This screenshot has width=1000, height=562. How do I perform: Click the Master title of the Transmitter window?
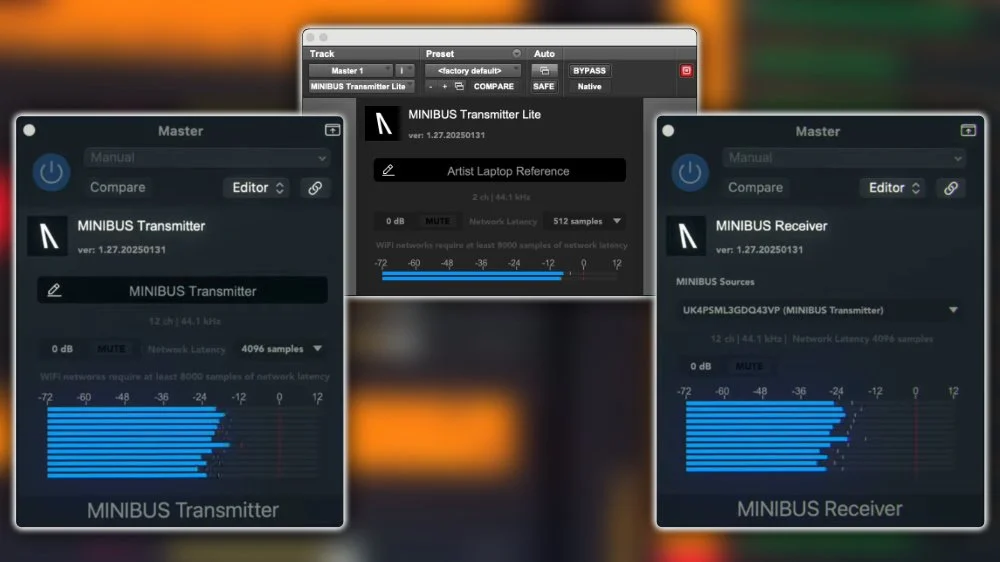pos(180,131)
